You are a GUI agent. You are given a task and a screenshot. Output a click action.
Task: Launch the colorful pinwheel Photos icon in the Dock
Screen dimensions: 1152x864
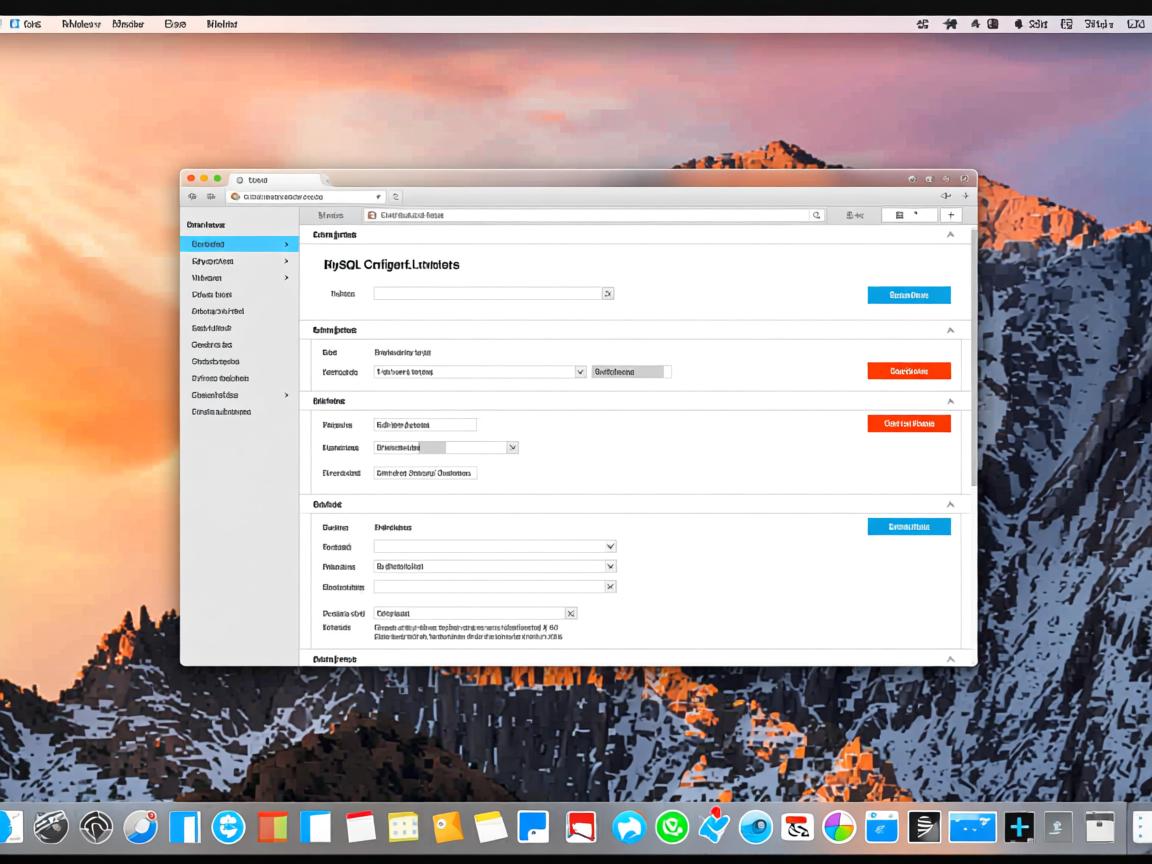(x=839, y=827)
